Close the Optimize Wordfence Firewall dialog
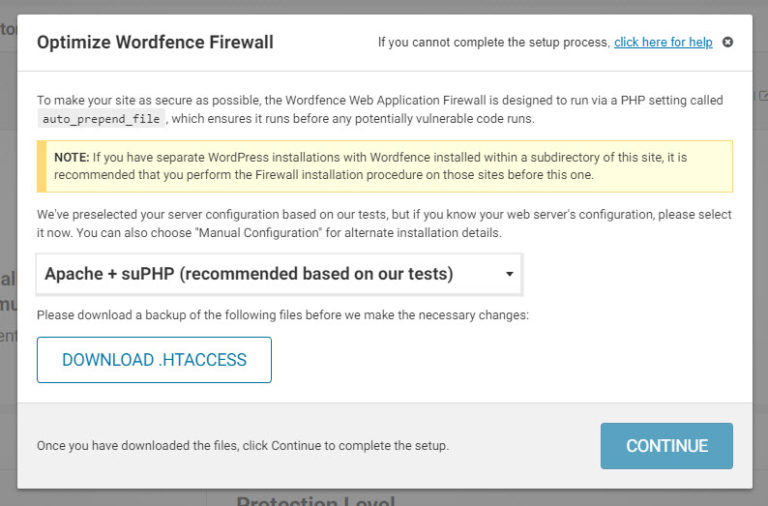The width and height of the screenshot is (768, 506). pos(727,42)
